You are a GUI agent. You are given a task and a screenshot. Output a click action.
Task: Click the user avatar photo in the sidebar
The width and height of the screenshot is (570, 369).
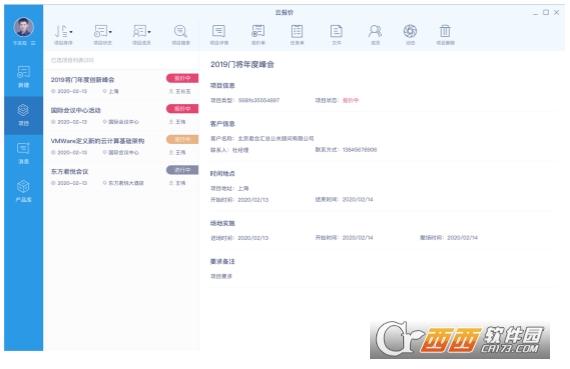point(24,27)
